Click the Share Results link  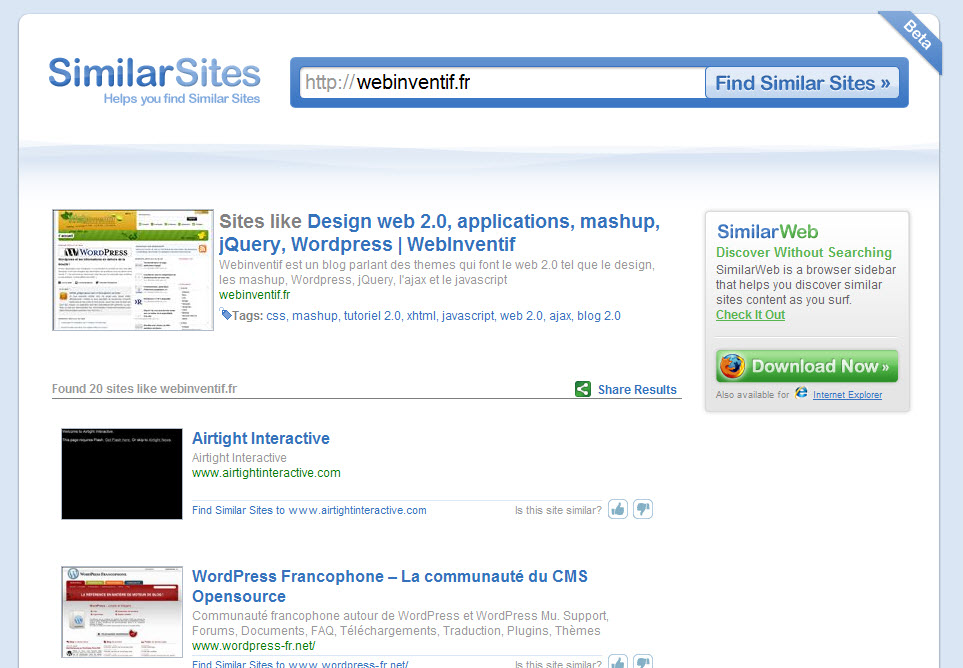637,389
